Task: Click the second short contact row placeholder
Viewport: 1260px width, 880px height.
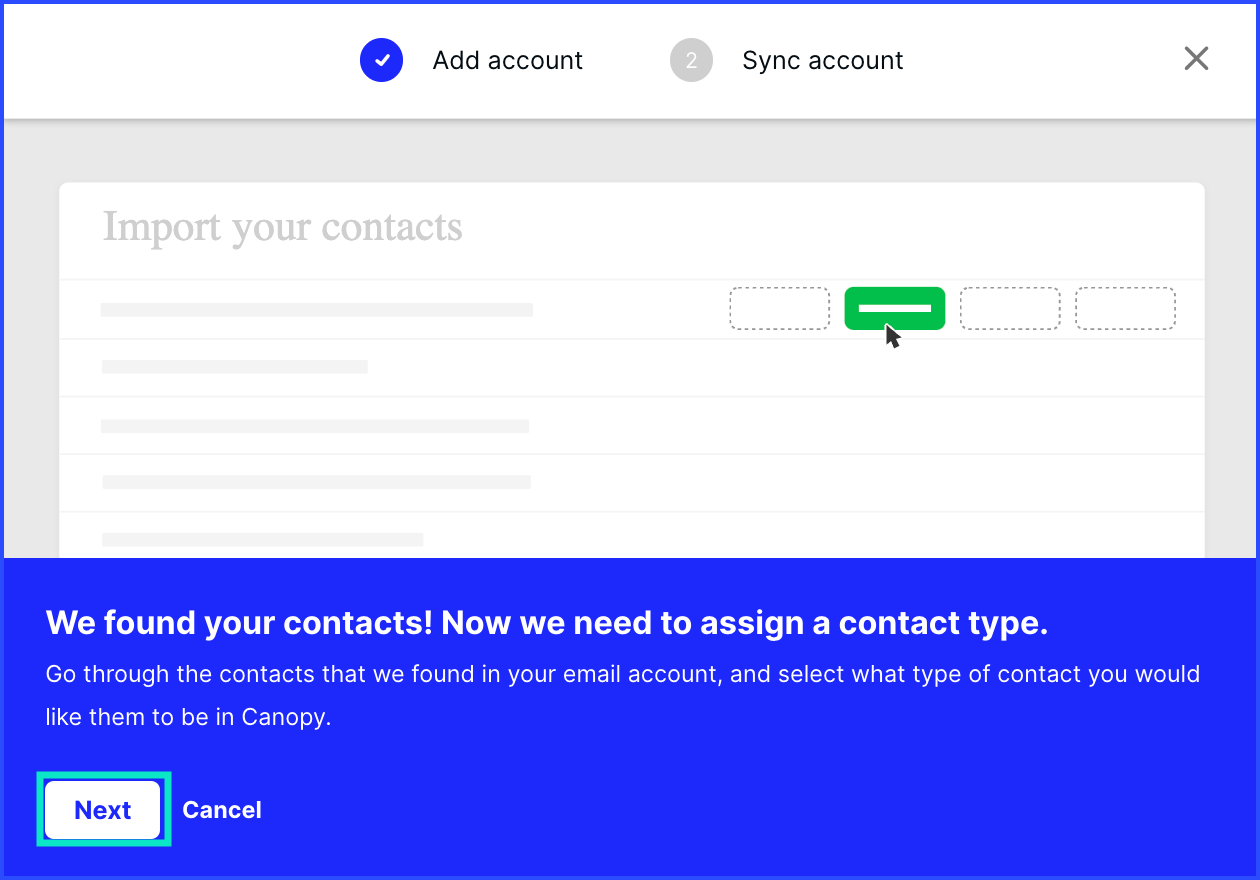Action: click(x=235, y=367)
